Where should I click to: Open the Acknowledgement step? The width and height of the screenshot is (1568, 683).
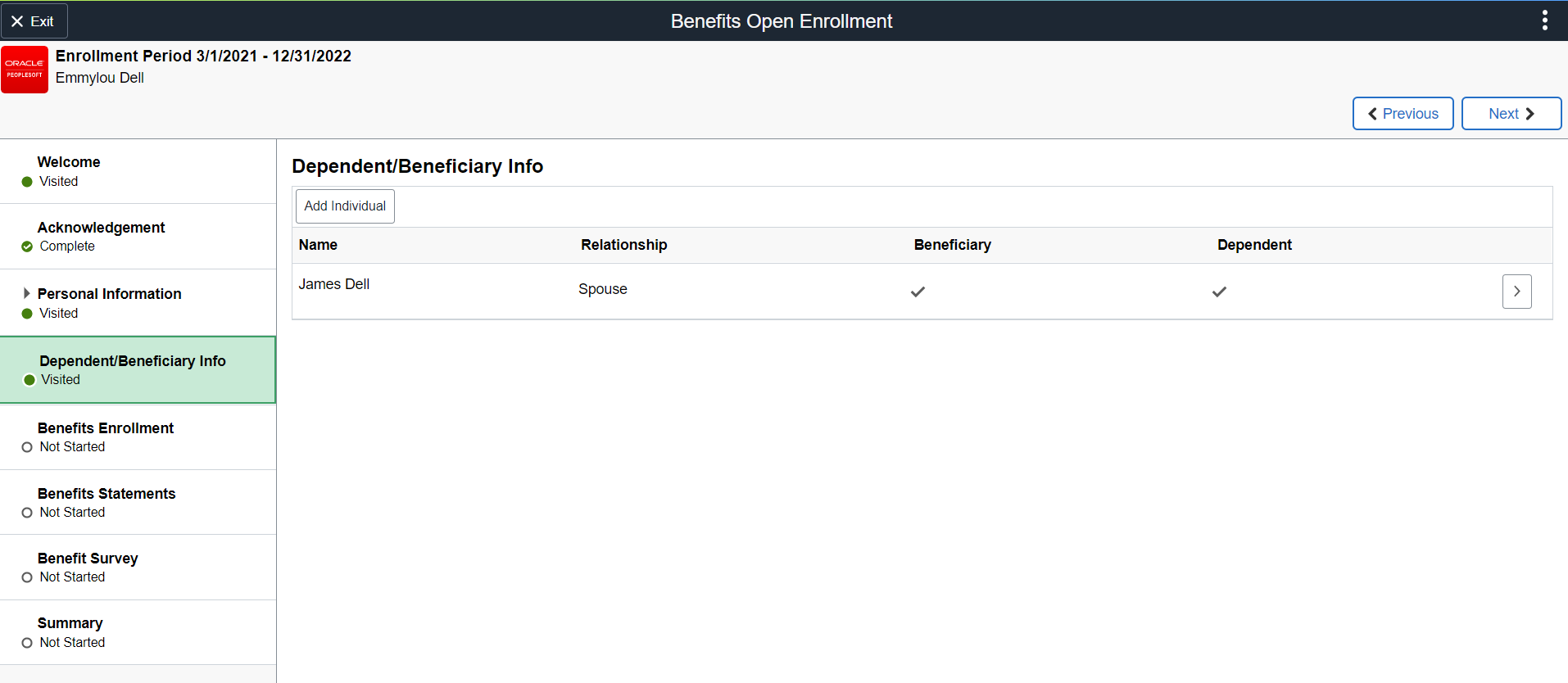coord(101,228)
